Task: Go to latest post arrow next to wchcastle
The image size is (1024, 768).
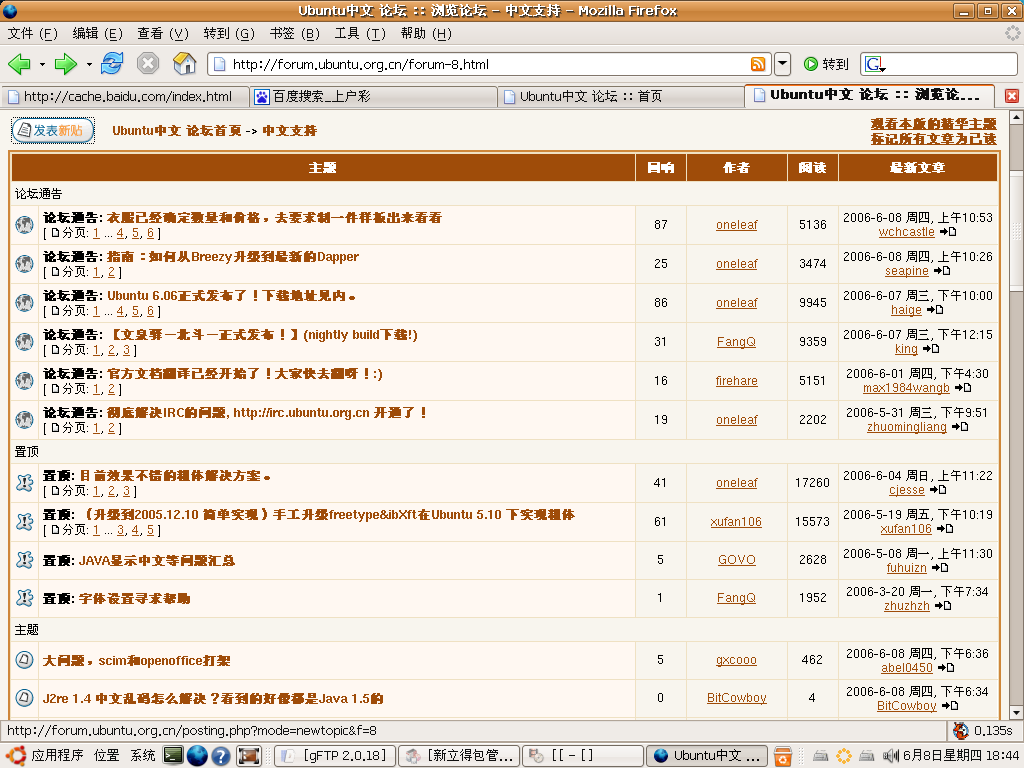Action: point(948,232)
